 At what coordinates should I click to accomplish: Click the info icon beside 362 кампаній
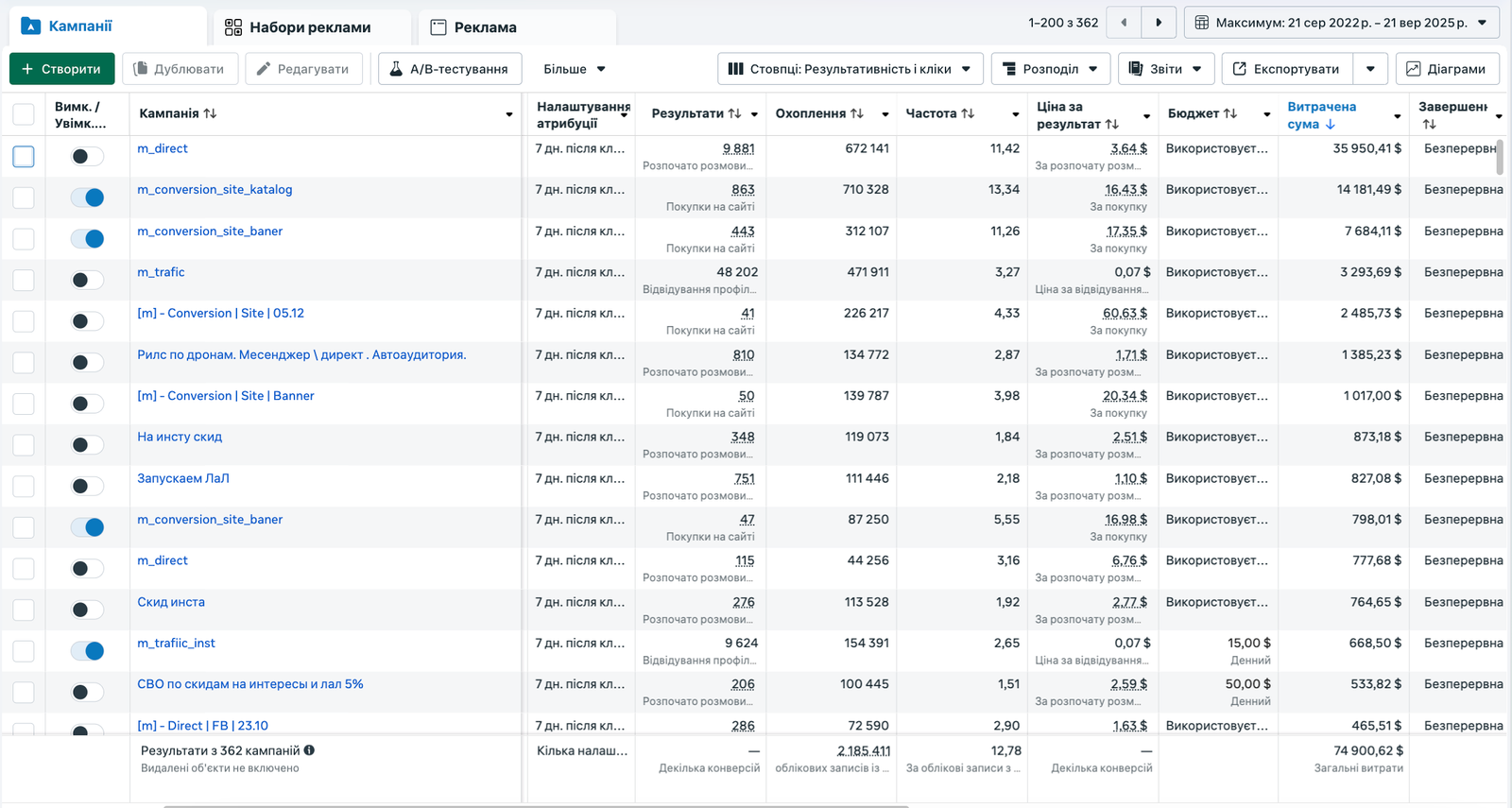click(309, 750)
